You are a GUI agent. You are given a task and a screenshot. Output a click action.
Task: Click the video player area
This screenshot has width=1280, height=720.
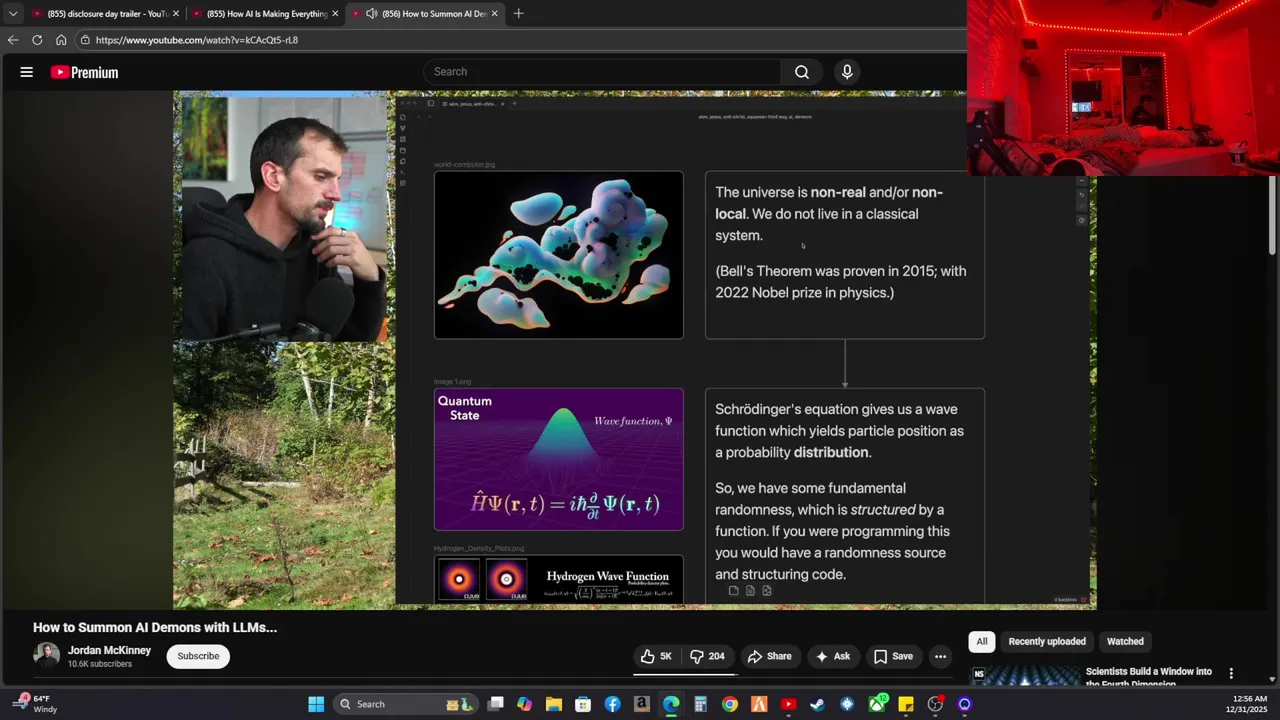(634, 350)
